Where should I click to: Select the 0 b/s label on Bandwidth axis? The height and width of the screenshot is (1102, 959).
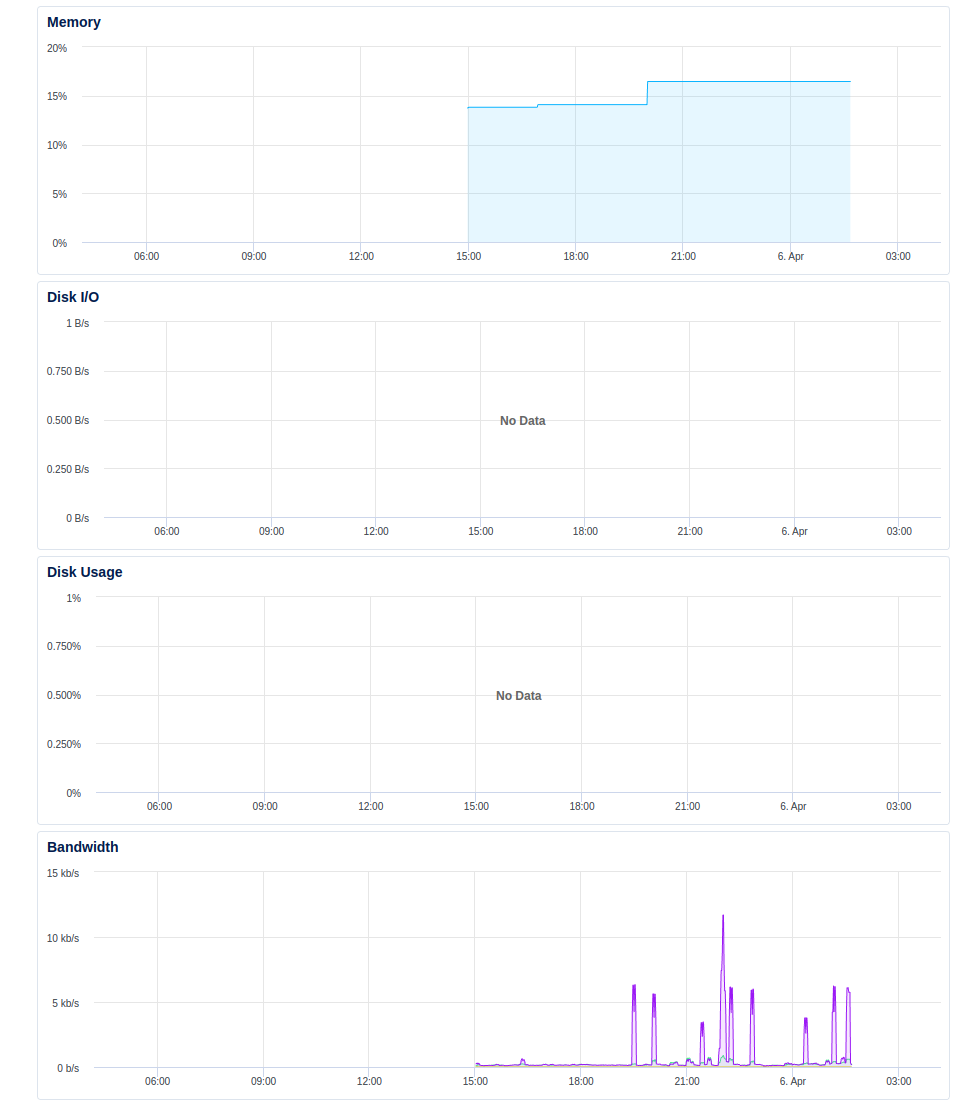tap(68, 1068)
